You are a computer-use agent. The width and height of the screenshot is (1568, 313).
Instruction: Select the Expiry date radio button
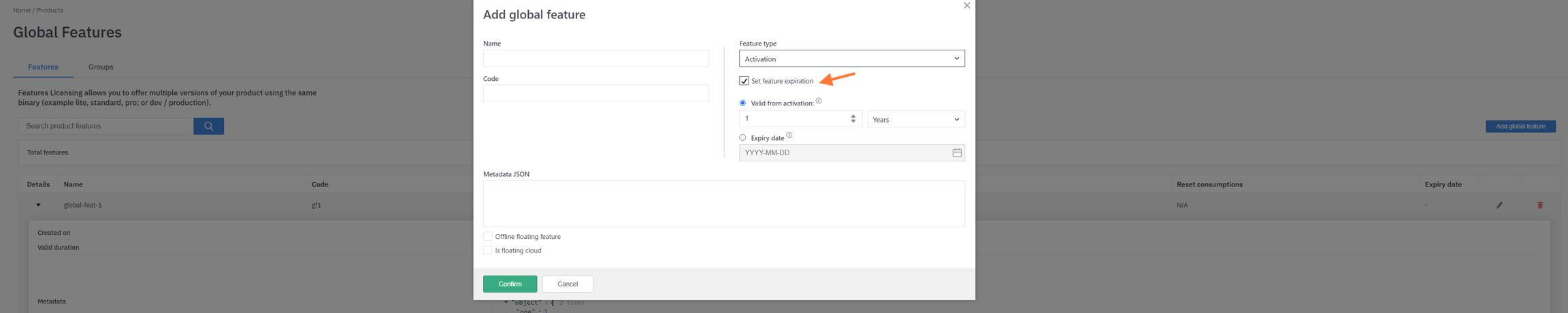pos(742,137)
